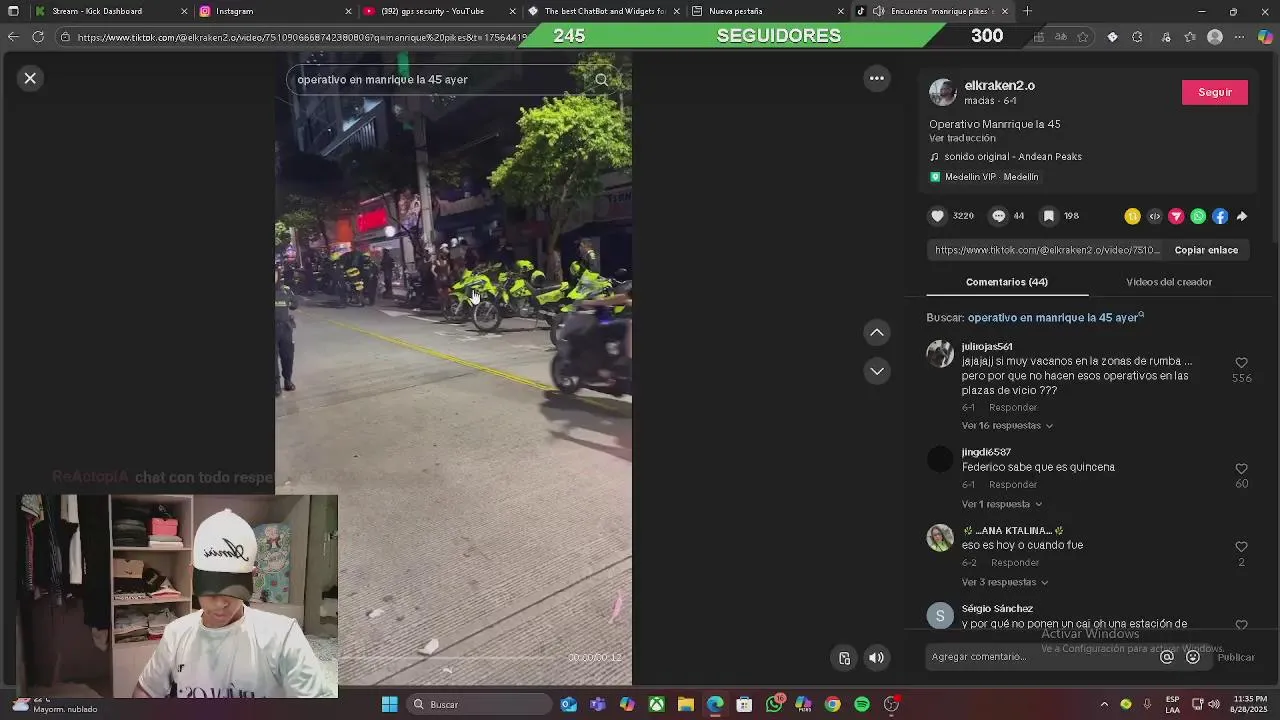
Task: Switch to Nueva pestaña tab
Action: pyautogui.click(x=768, y=11)
